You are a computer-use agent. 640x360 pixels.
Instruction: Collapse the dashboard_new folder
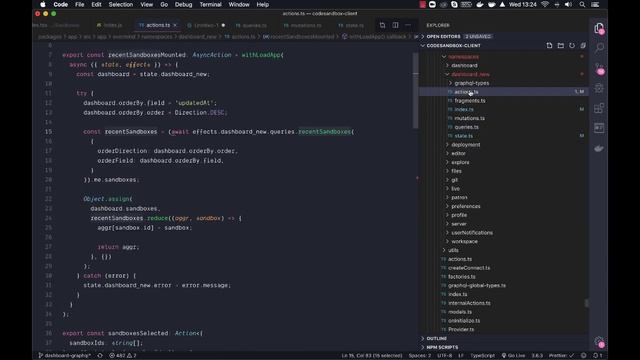pos(470,74)
